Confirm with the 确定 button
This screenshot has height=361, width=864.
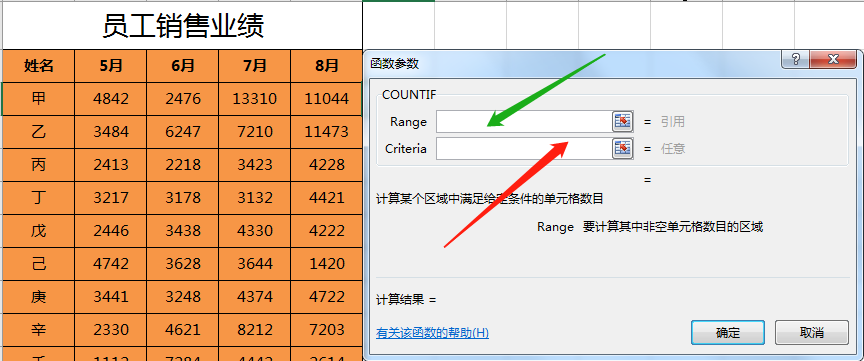click(x=728, y=332)
